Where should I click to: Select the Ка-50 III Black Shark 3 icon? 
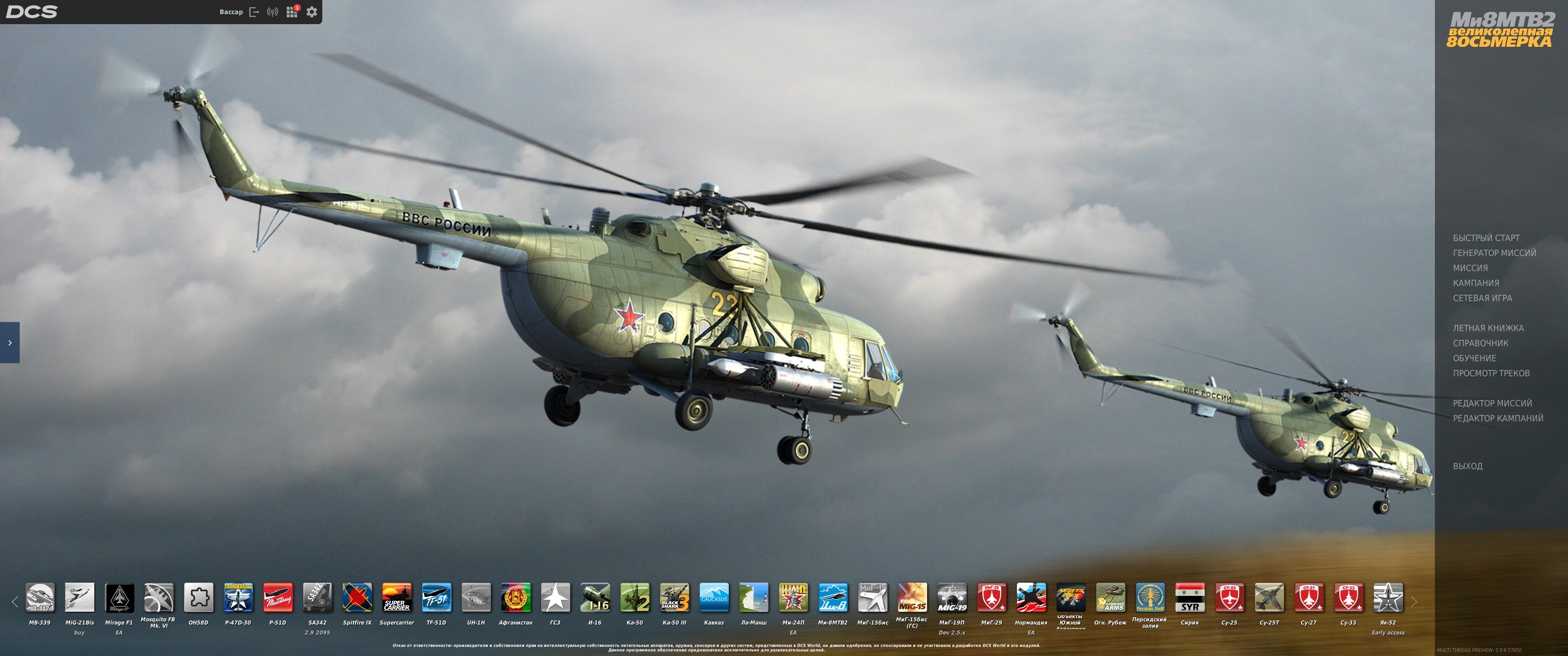pyautogui.click(x=675, y=597)
